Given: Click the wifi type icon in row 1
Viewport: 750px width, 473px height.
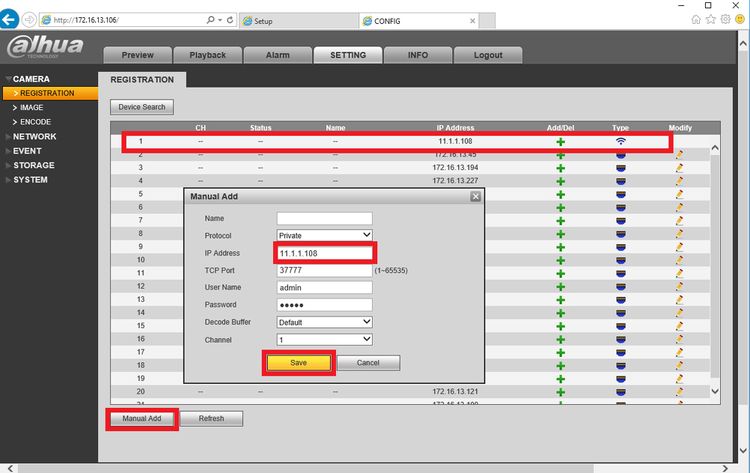Looking at the screenshot, I should pyautogui.click(x=620, y=141).
